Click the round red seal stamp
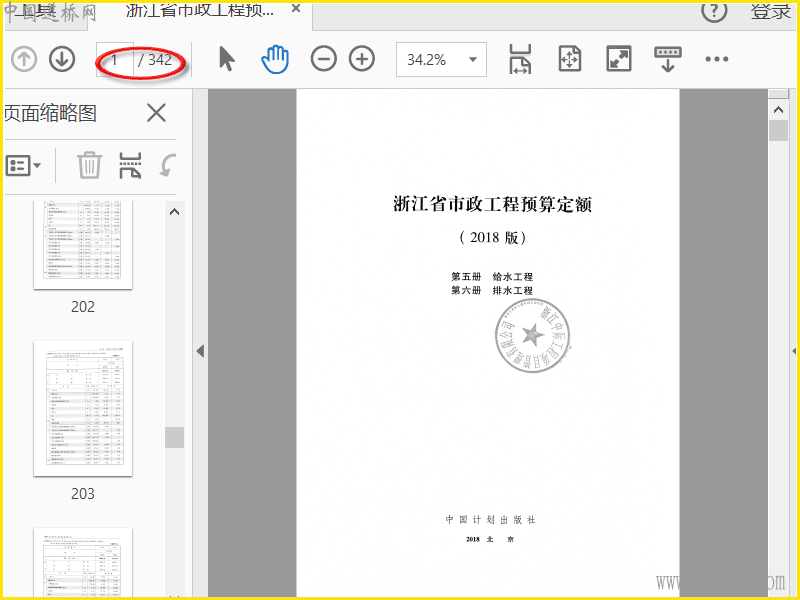This screenshot has height=600, width=800. tap(533, 335)
